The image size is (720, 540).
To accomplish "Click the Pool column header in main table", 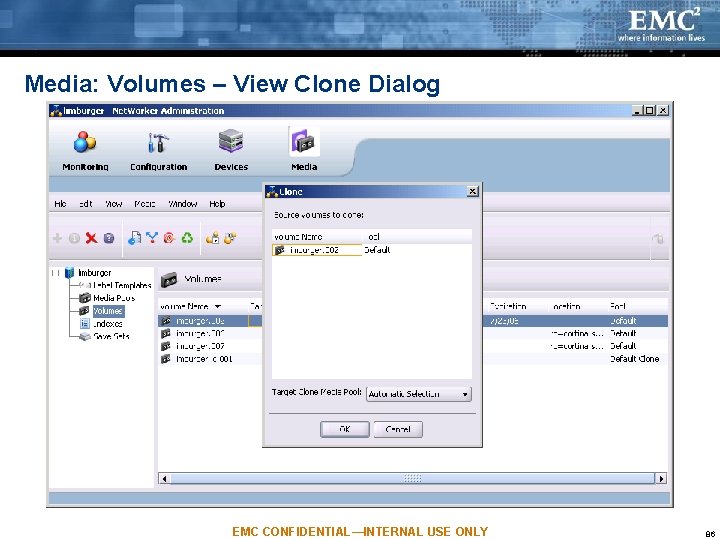I will (x=618, y=306).
